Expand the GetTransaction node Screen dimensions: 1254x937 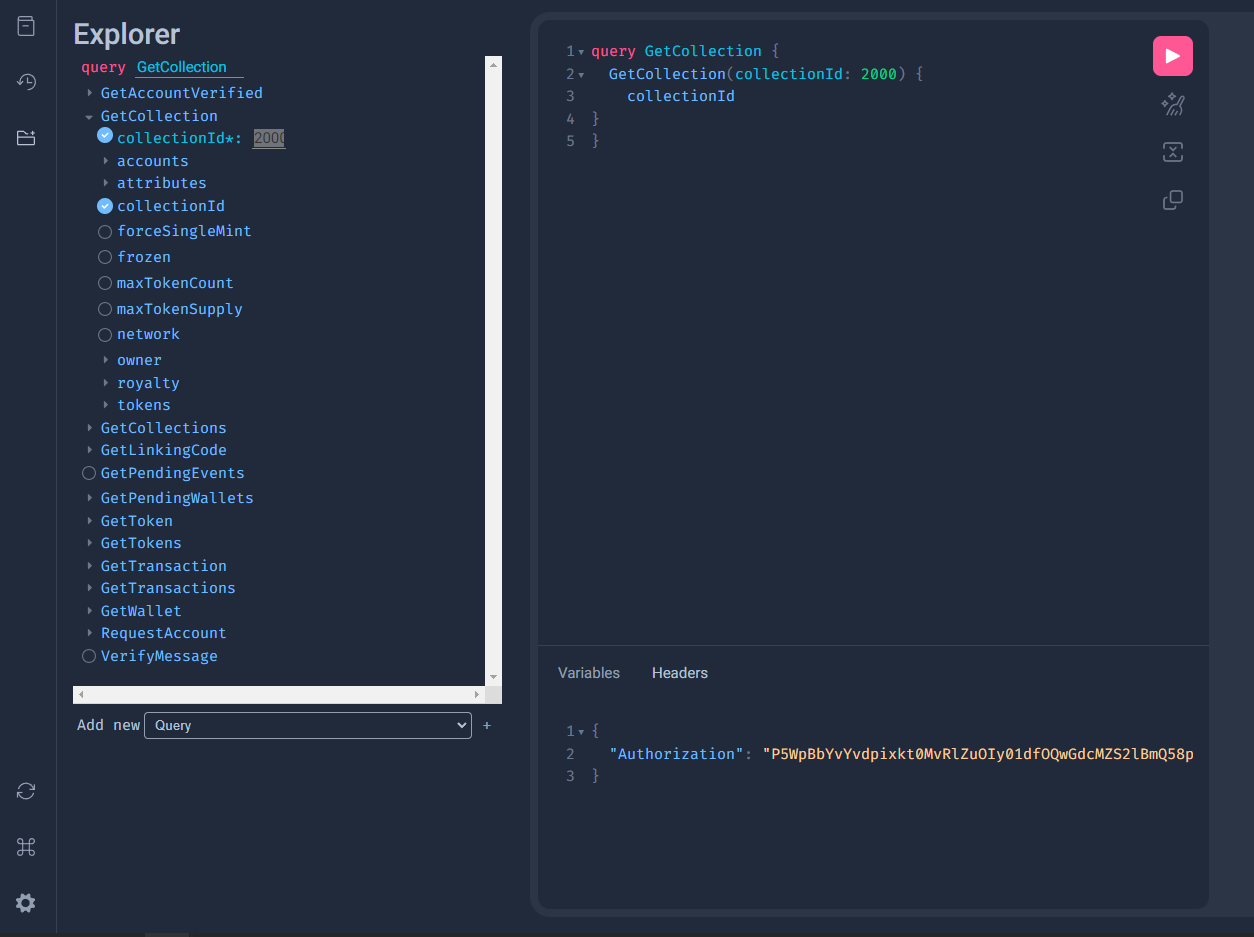coord(90,566)
